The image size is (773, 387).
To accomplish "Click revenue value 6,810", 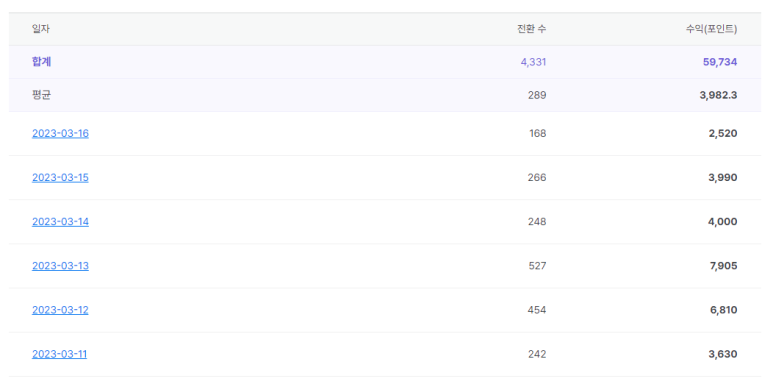I will pyautogui.click(x=724, y=310).
